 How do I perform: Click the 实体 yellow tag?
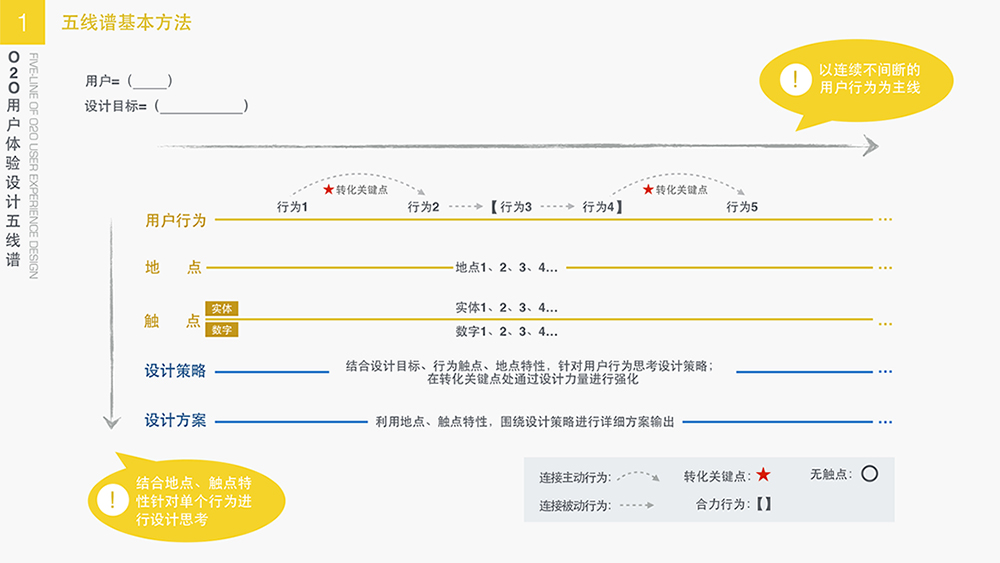pyautogui.click(x=221, y=309)
